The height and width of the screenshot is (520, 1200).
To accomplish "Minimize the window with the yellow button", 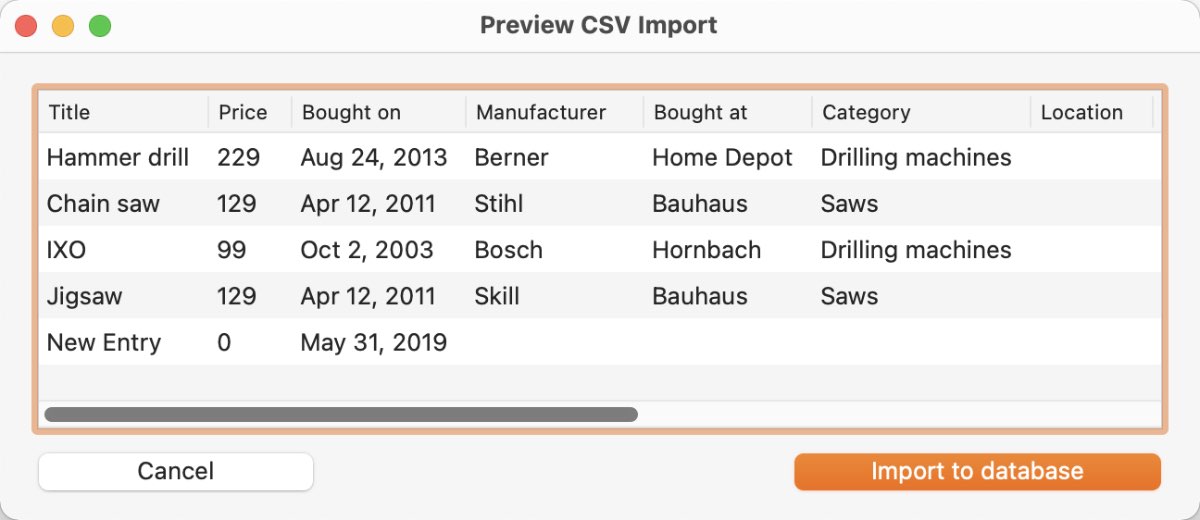I will click(63, 26).
